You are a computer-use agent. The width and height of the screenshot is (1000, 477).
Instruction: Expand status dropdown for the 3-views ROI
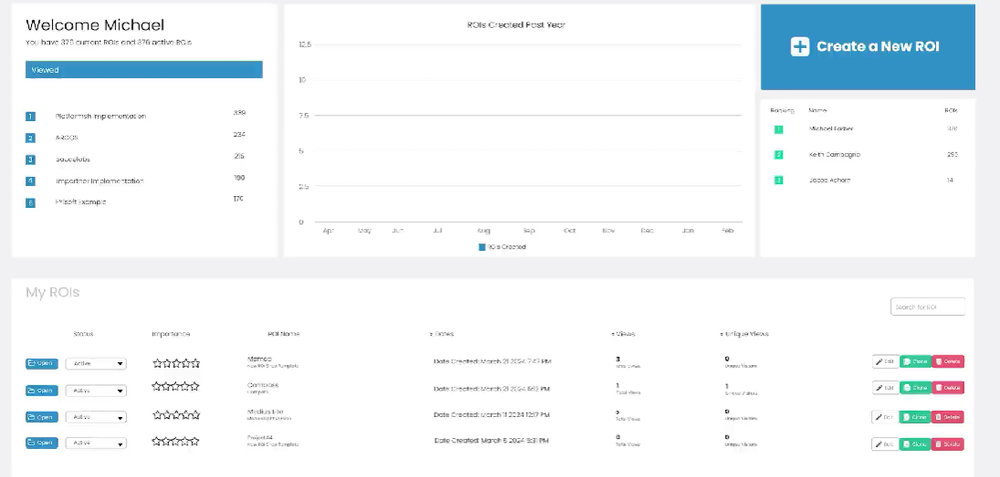pos(96,363)
